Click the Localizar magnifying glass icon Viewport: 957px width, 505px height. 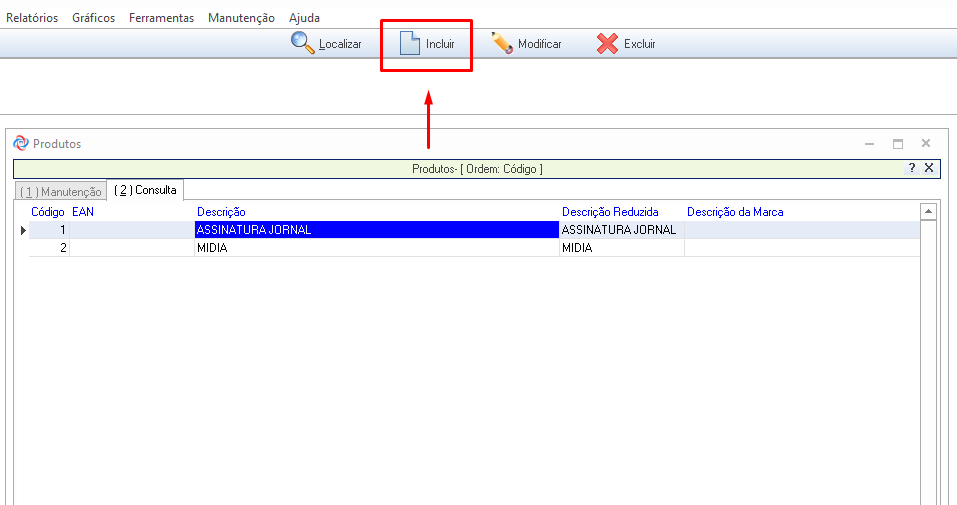(303, 43)
